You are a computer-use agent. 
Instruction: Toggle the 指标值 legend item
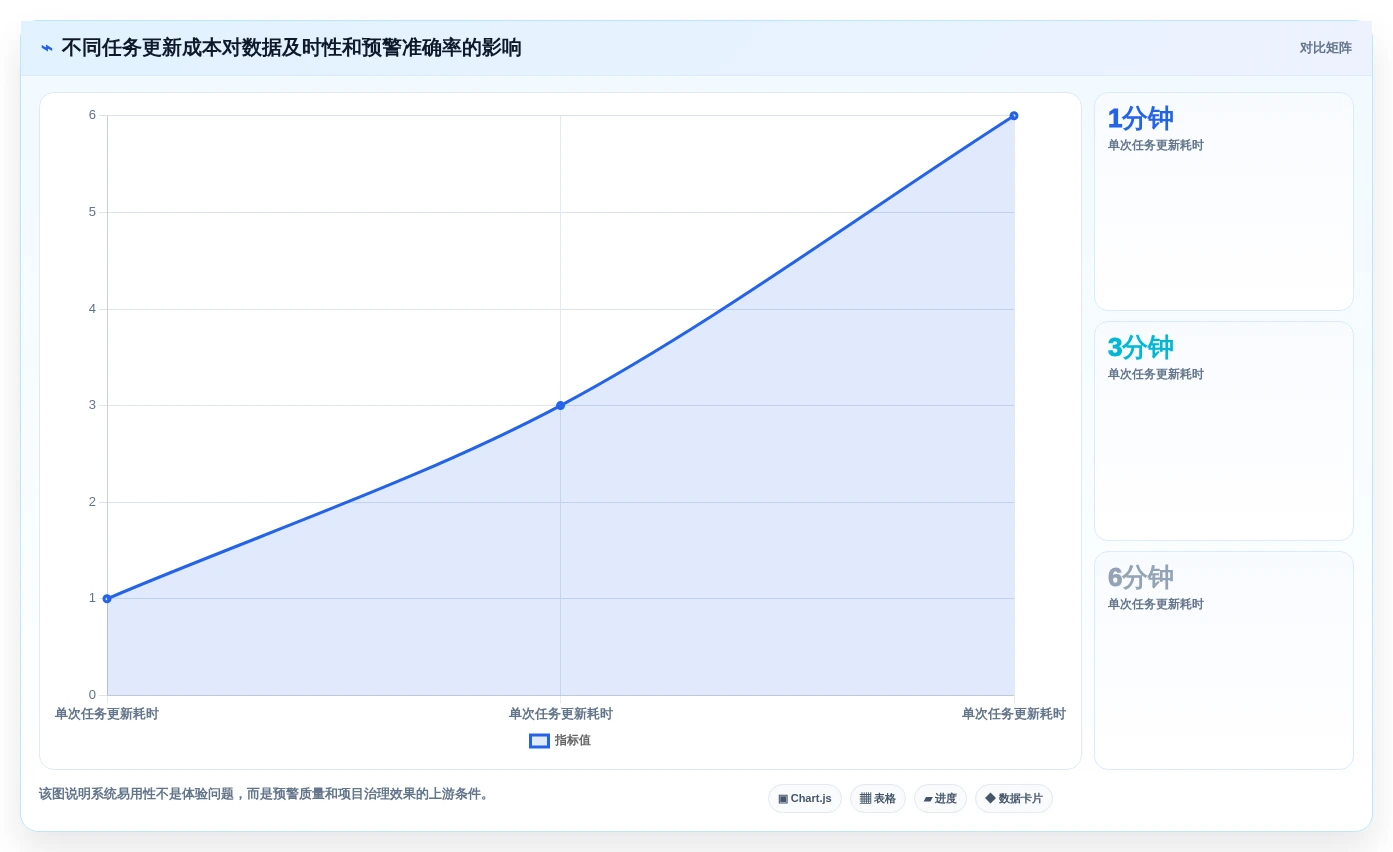[x=560, y=741]
